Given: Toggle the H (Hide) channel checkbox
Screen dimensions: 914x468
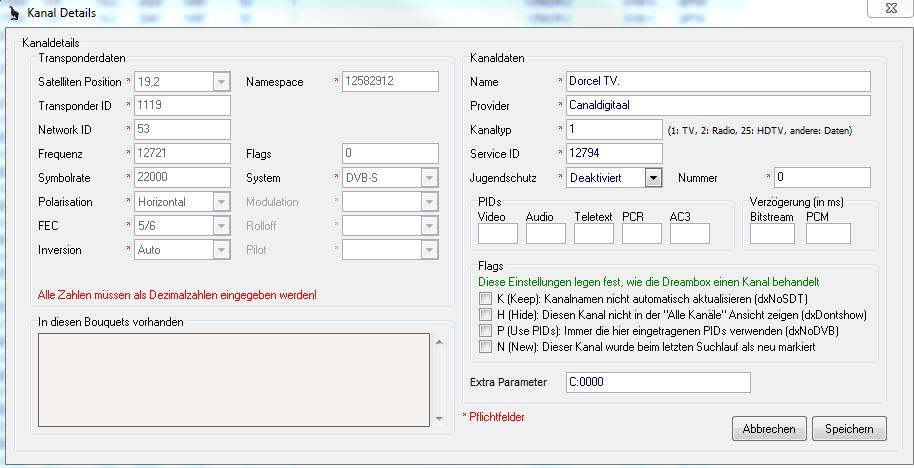Looking at the screenshot, I should pos(485,315).
